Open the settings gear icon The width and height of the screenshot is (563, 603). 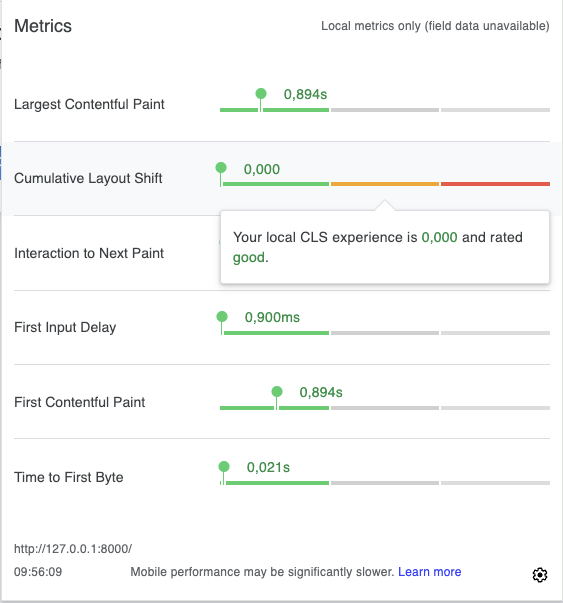pyautogui.click(x=540, y=575)
